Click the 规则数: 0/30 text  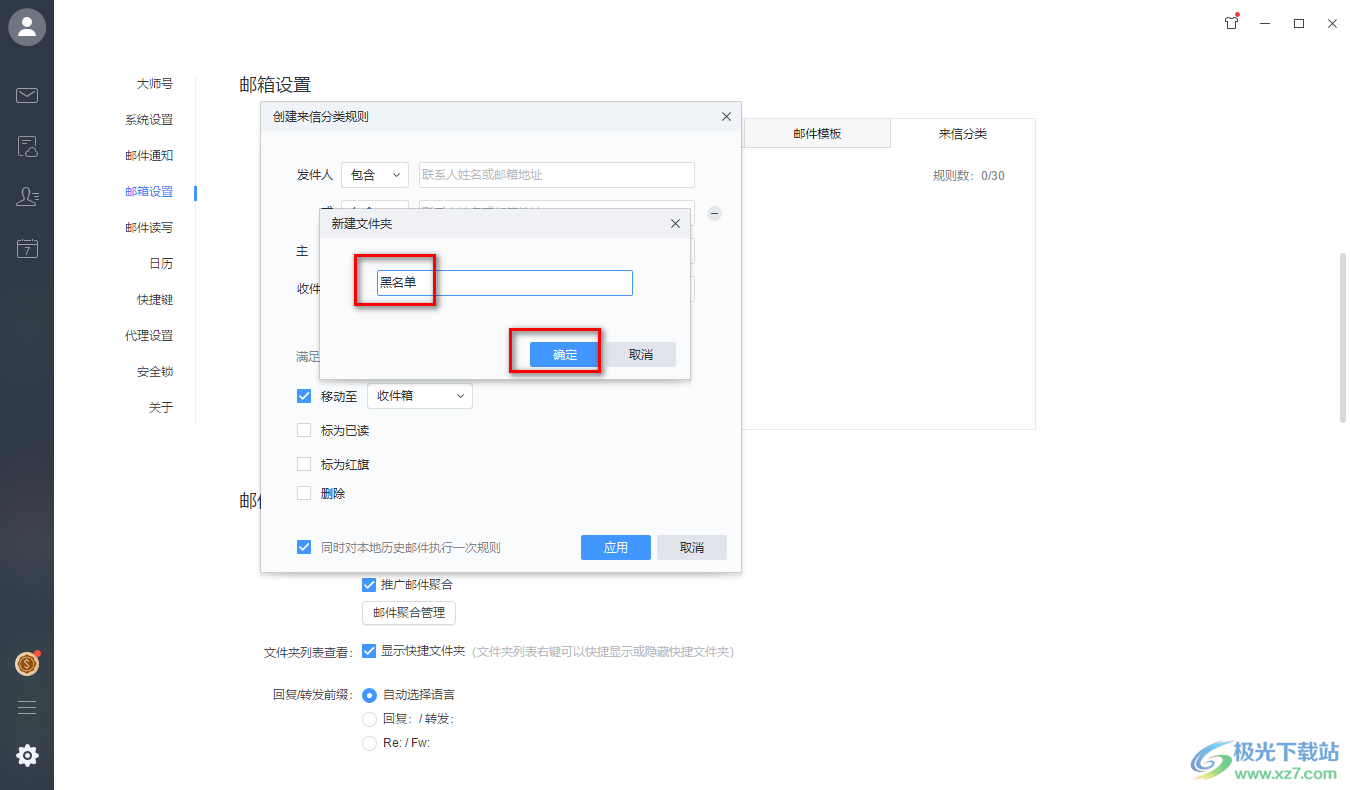[969, 176]
